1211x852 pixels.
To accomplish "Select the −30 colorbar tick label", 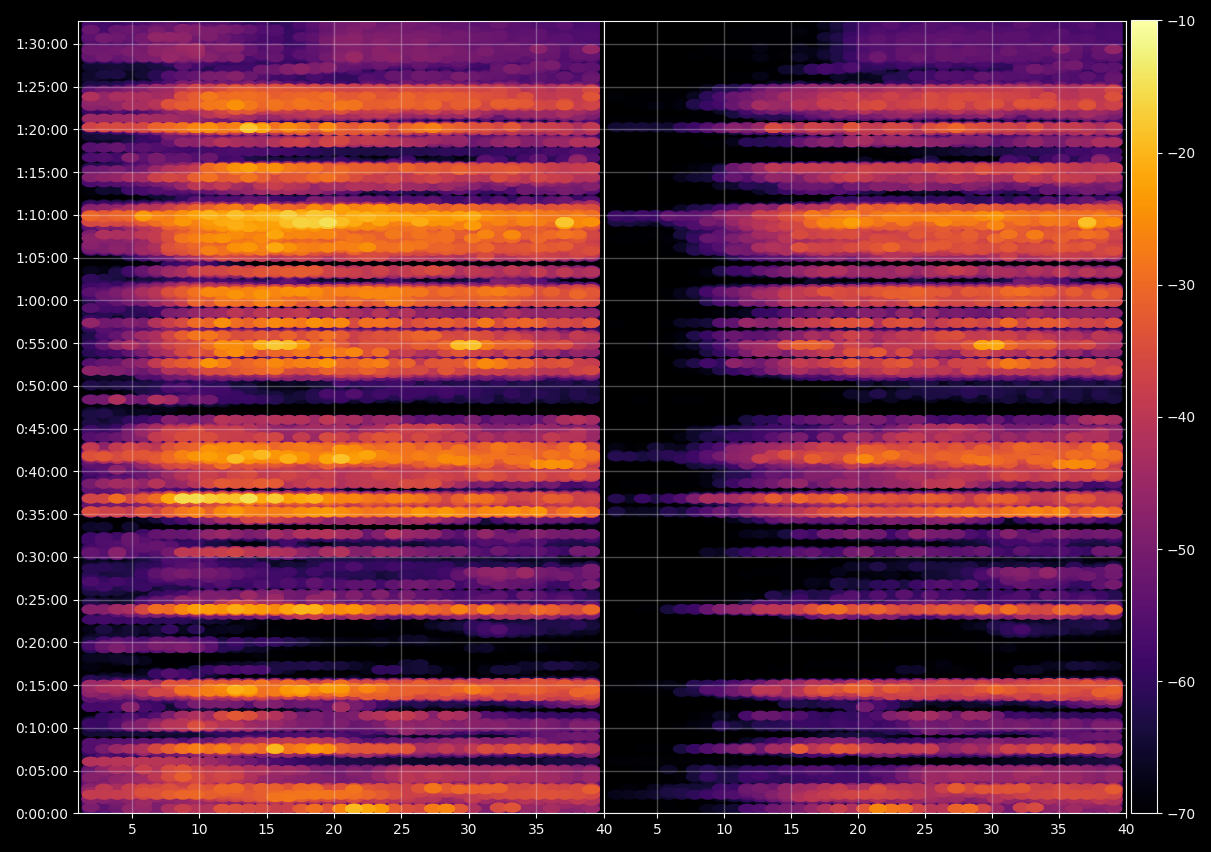I will pos(1181,285).
